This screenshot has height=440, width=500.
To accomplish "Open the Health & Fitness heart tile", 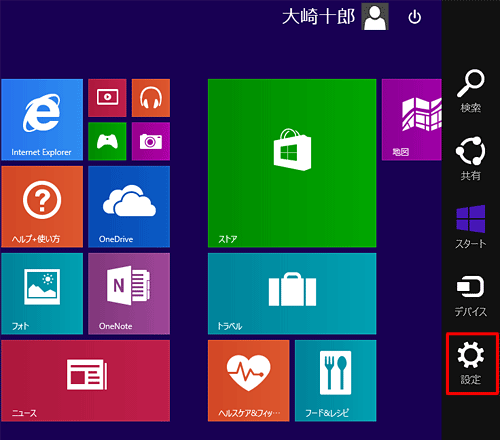I will click(249, 381).
